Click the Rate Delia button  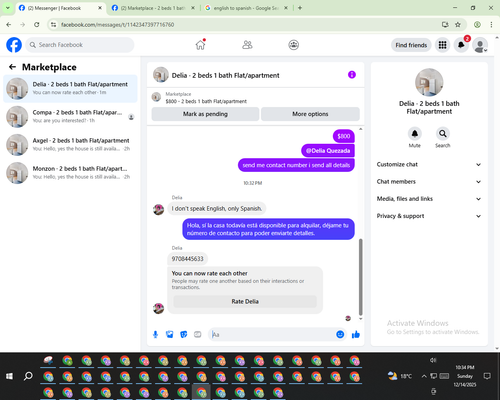point(245,301)
